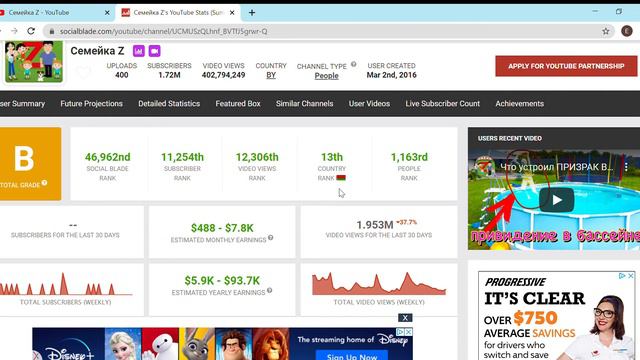Click the 1.72M subscribers count
640x360 pixels.
[x=169, y=75]
